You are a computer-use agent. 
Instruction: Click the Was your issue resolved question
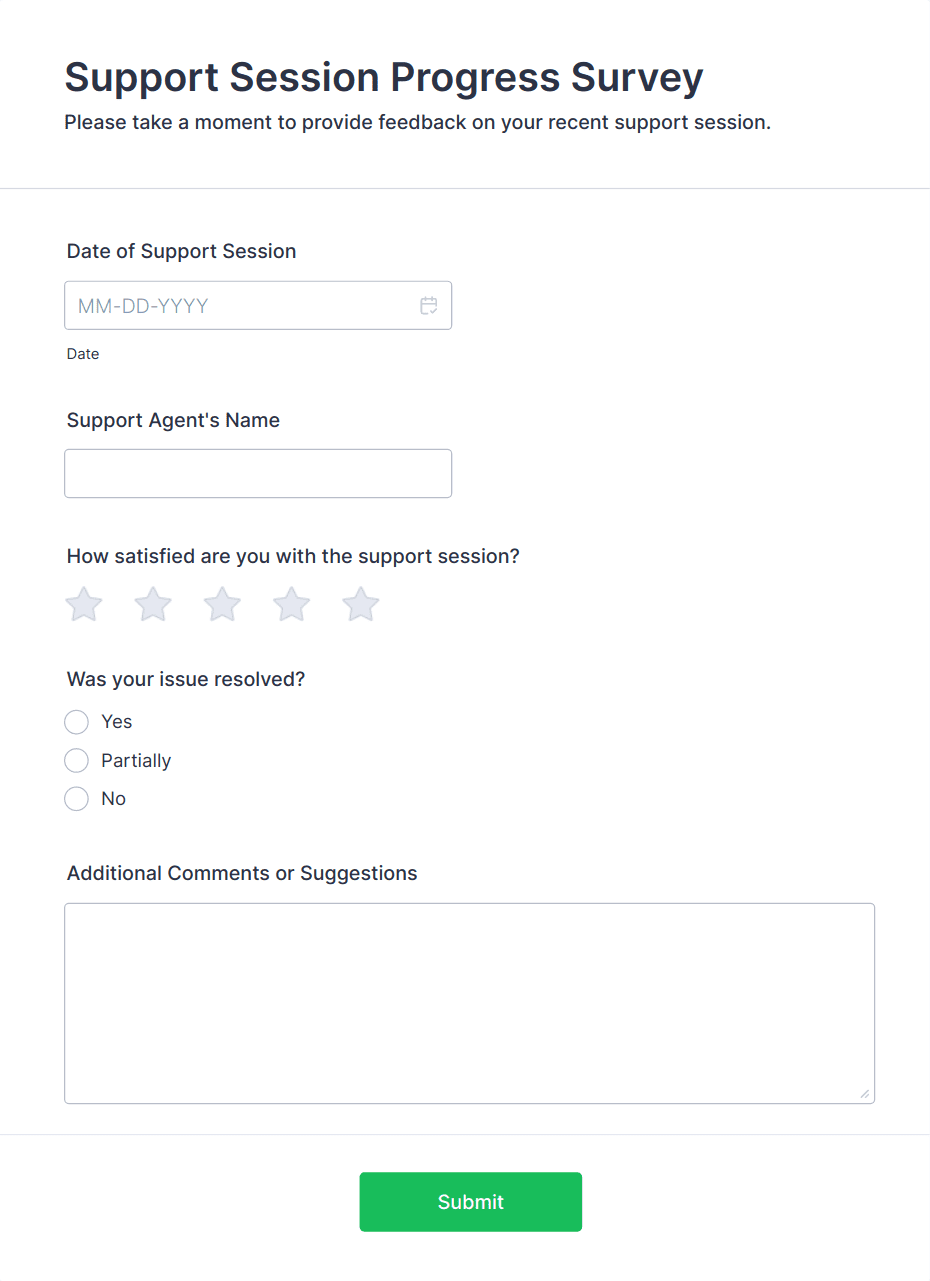186,680
